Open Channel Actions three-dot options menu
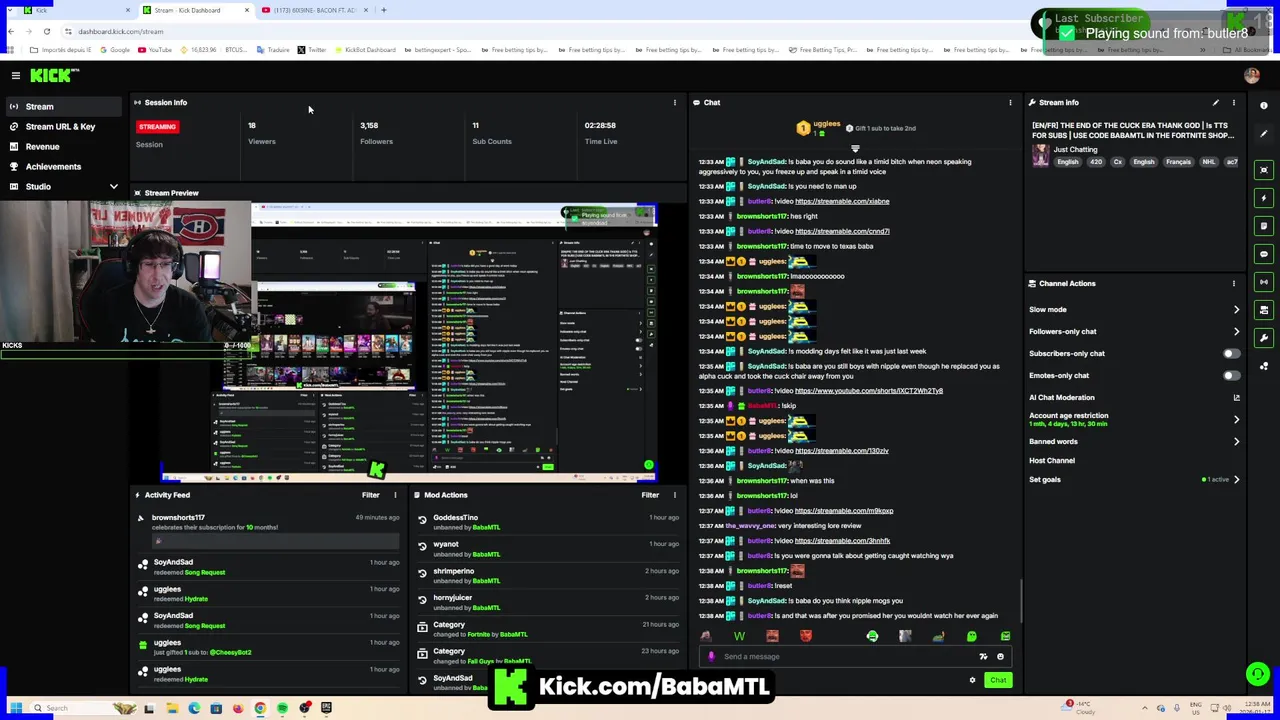 coord(1233,283)
